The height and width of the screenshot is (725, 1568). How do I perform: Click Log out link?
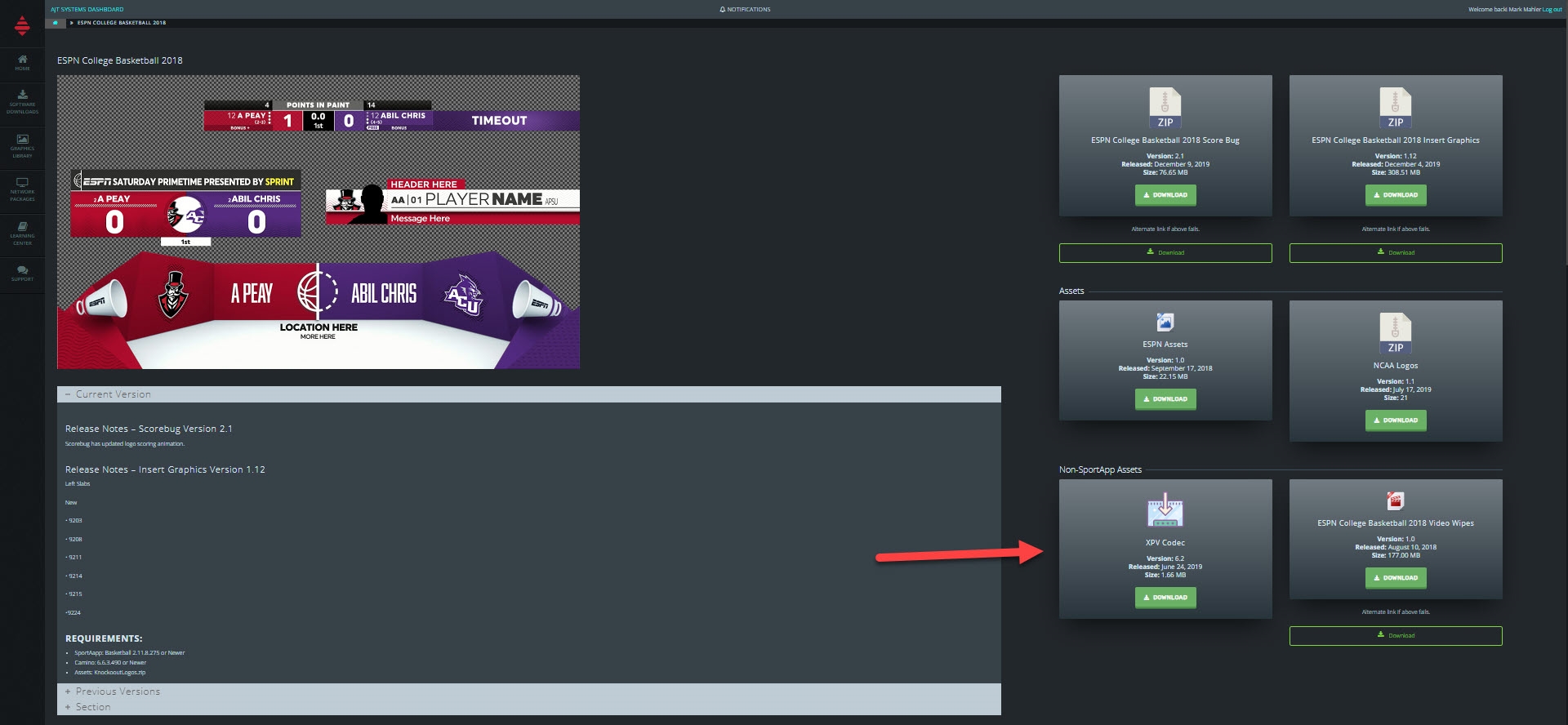click(x=1552, y=10)
